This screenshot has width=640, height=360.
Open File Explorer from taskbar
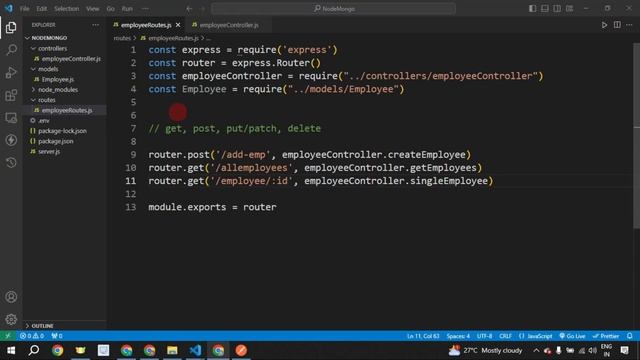172,350
